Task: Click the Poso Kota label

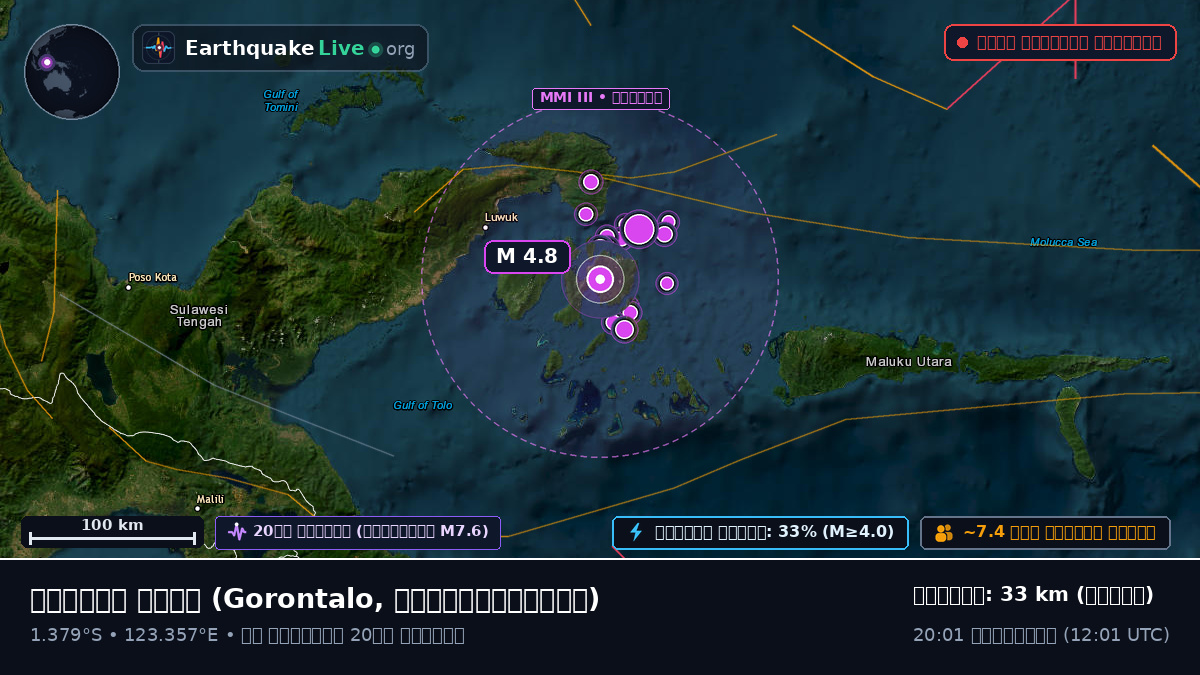Action: (x=152, y=277)
